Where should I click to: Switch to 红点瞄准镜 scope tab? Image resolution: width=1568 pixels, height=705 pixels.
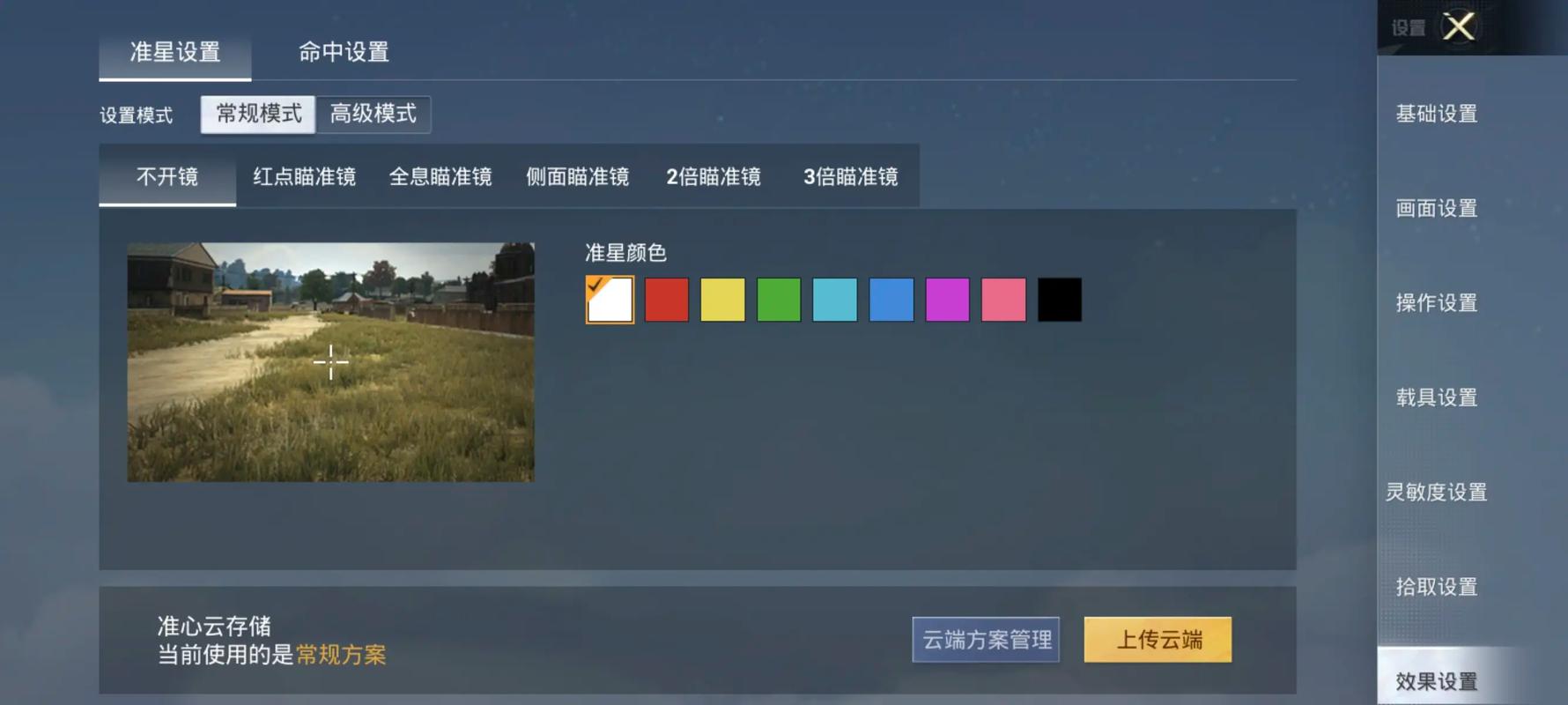coord(304,177)
